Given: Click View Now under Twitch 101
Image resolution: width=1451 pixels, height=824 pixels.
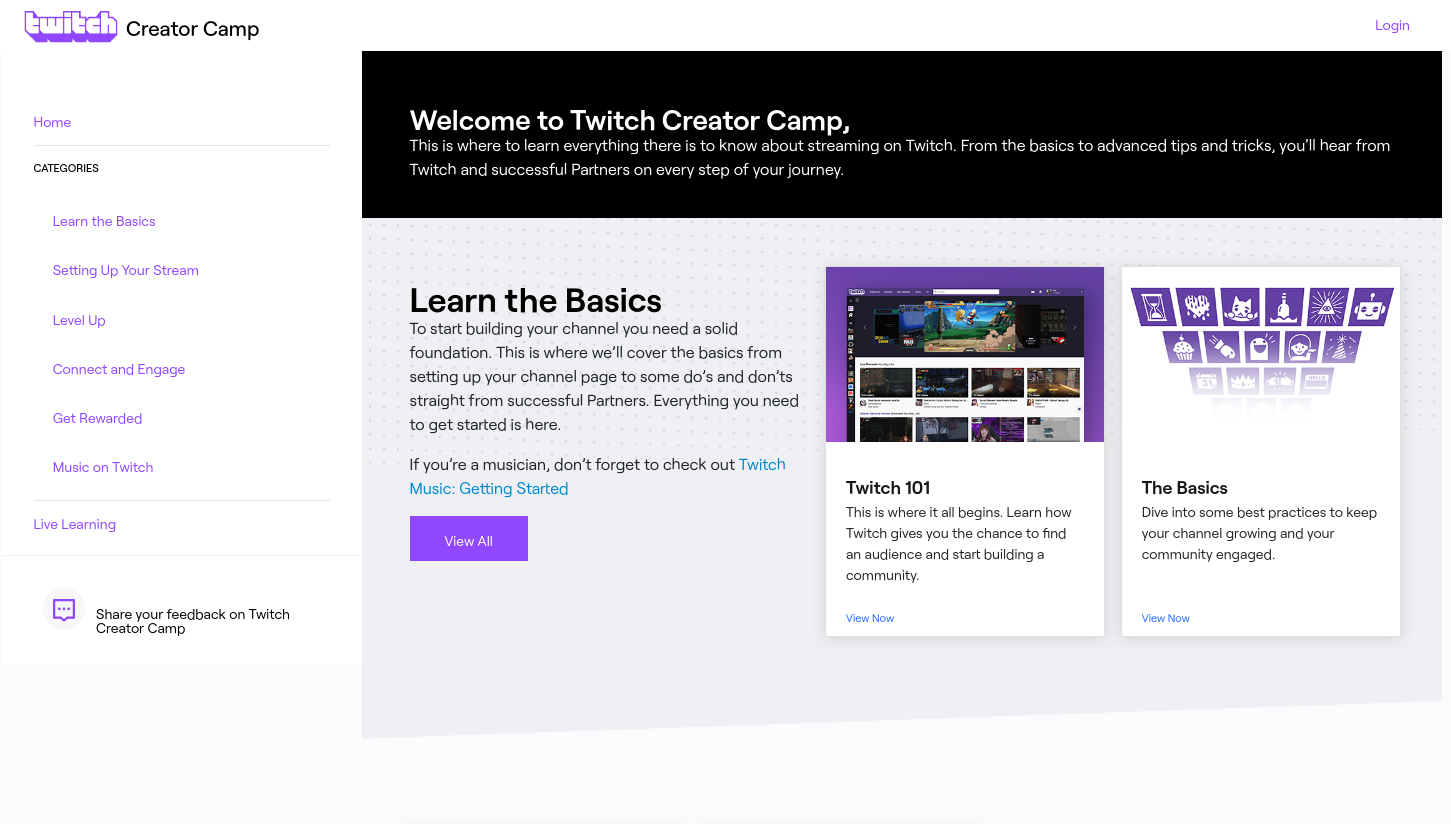Looking at the screenshot, I should point(870,618).
